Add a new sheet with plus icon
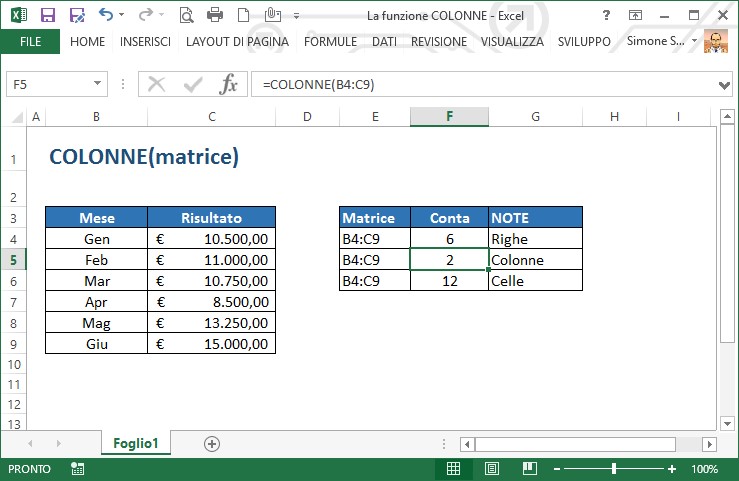This screenshot has width=739, height=481. point(212,444)
